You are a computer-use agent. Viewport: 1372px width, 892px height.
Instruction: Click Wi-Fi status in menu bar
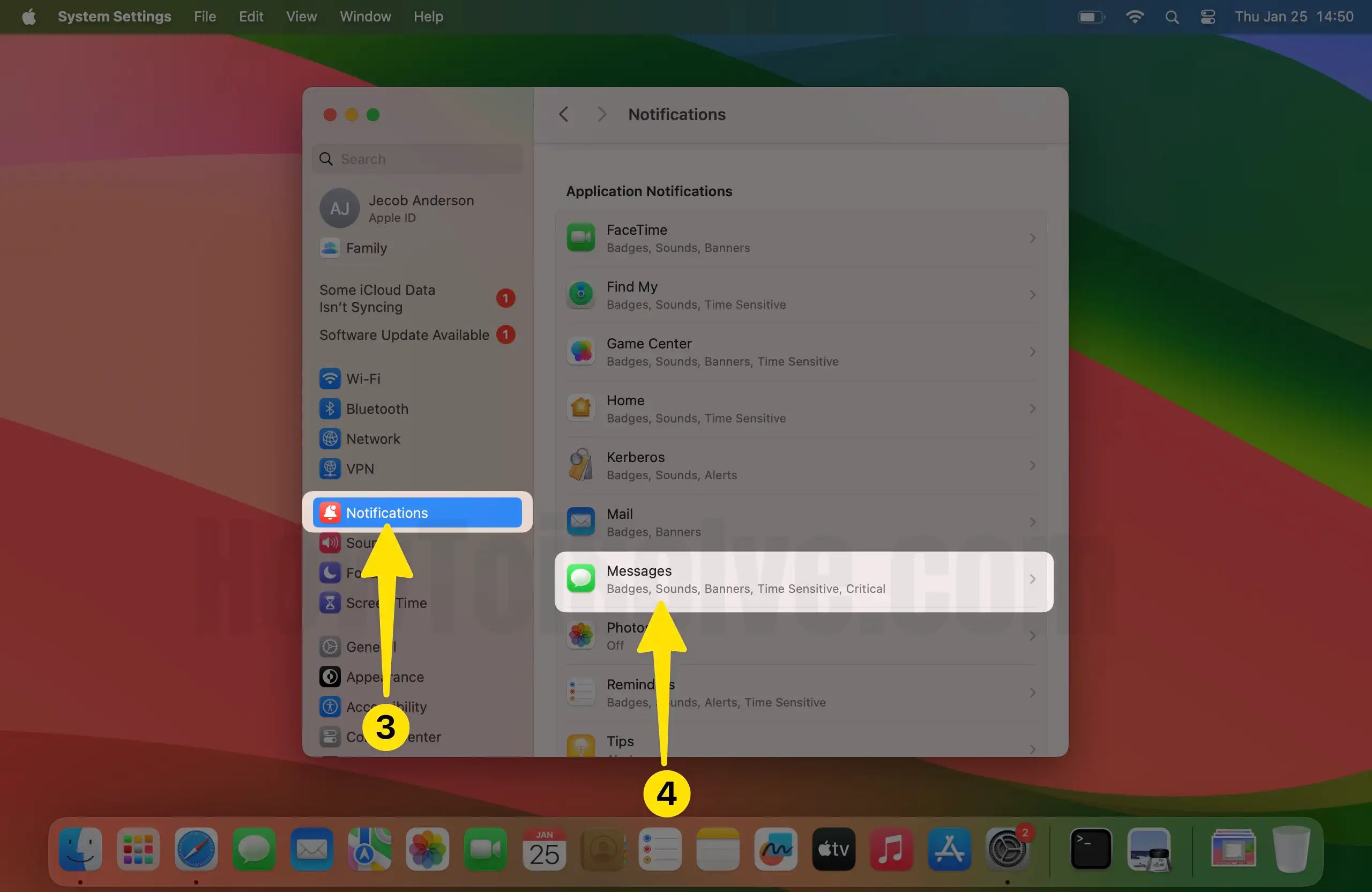click(x=1135, y=17)
